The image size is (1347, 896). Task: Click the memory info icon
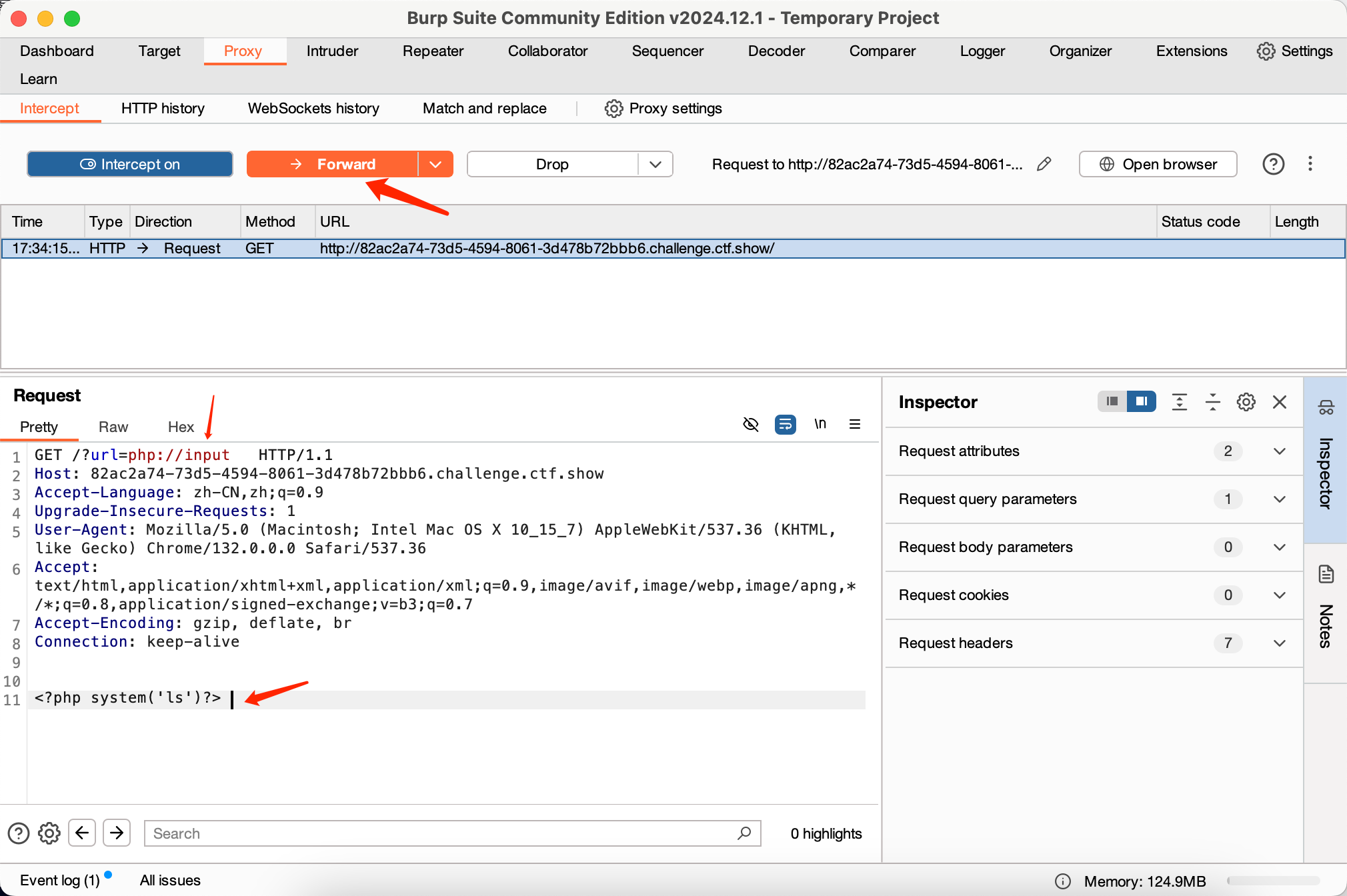[1063, 881]
